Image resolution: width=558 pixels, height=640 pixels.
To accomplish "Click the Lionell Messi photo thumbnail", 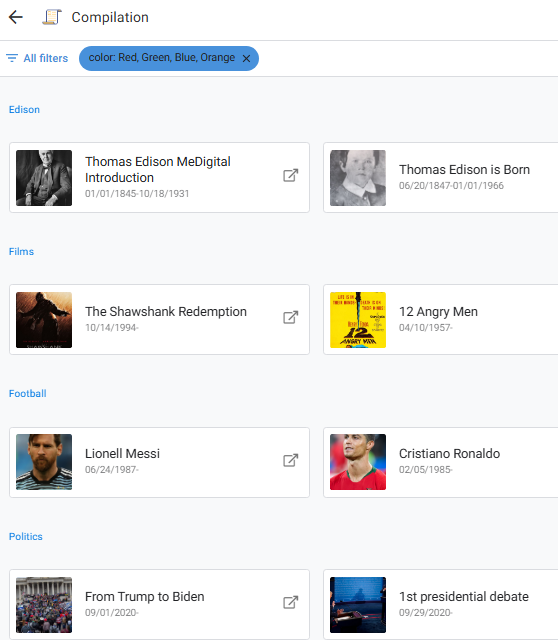I will pos(44,462).
